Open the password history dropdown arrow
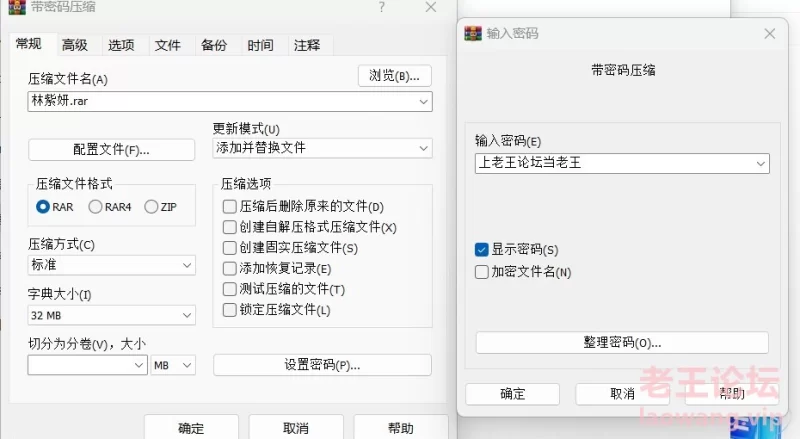 point(760,164)
